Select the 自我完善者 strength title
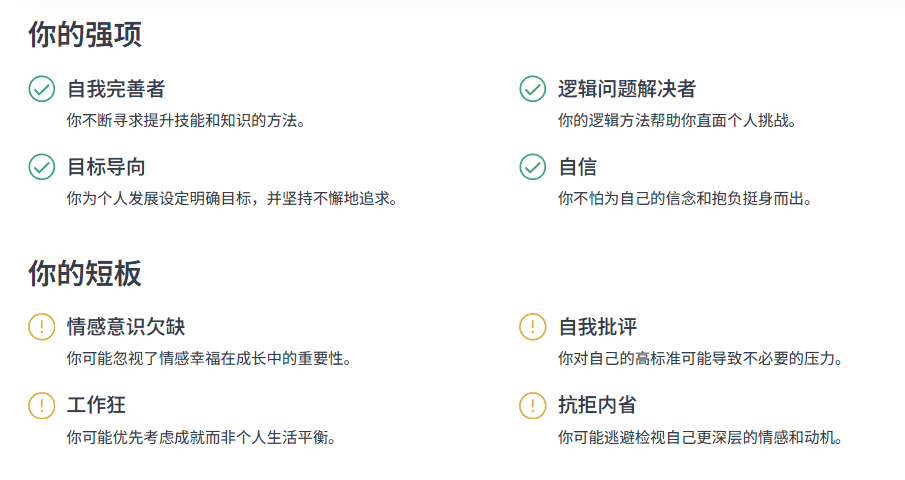This screenshot has height=480, width=905. click(116, 89)
